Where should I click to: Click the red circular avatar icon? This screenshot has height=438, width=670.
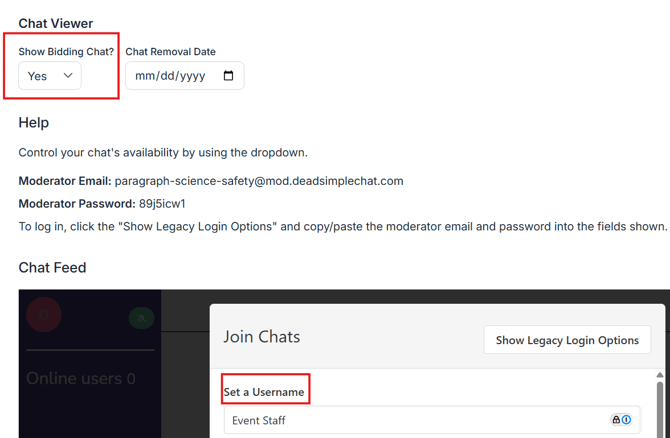coord(44,315)
